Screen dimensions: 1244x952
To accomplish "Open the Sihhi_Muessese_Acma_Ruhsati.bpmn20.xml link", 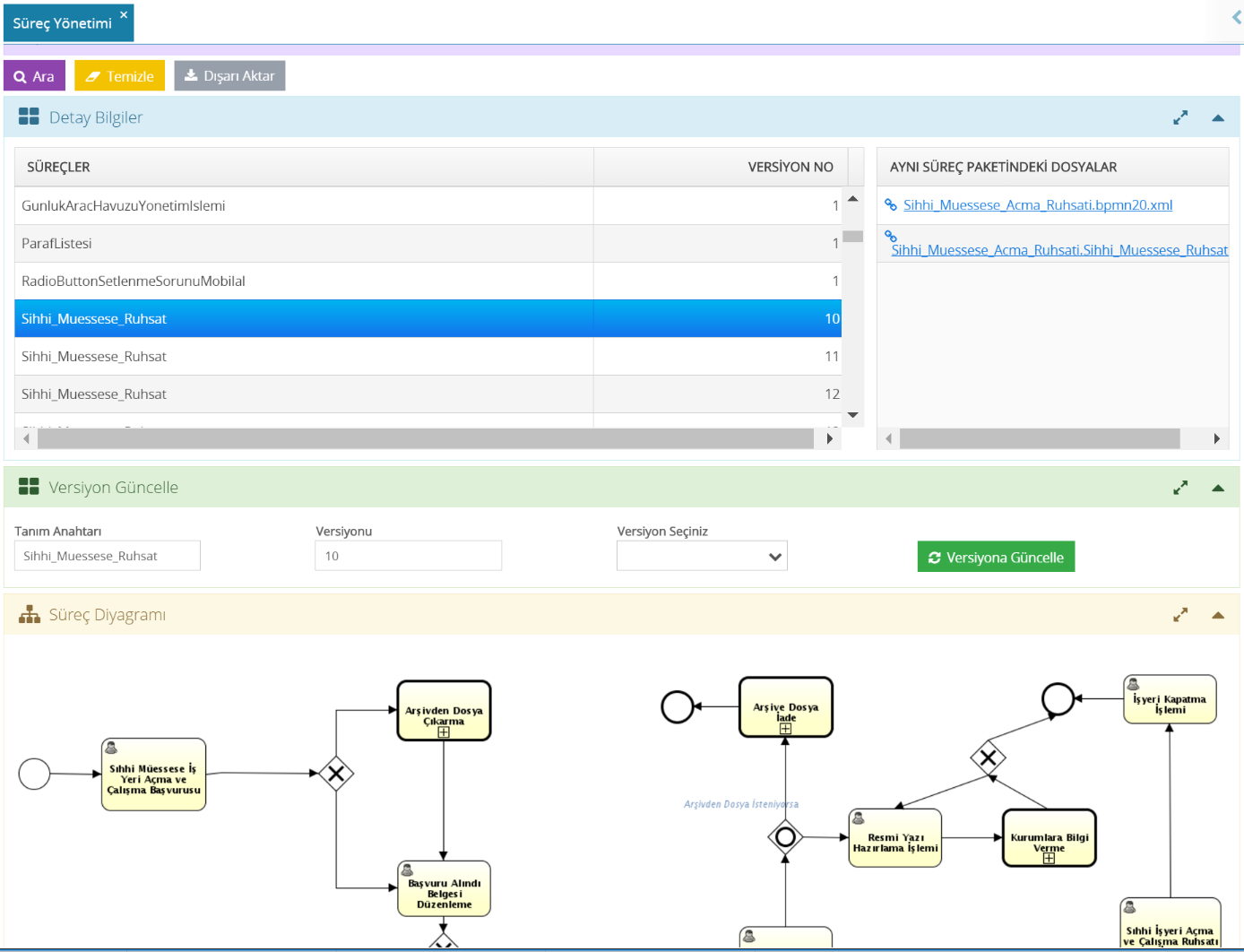I will [x=1038, y=205].
